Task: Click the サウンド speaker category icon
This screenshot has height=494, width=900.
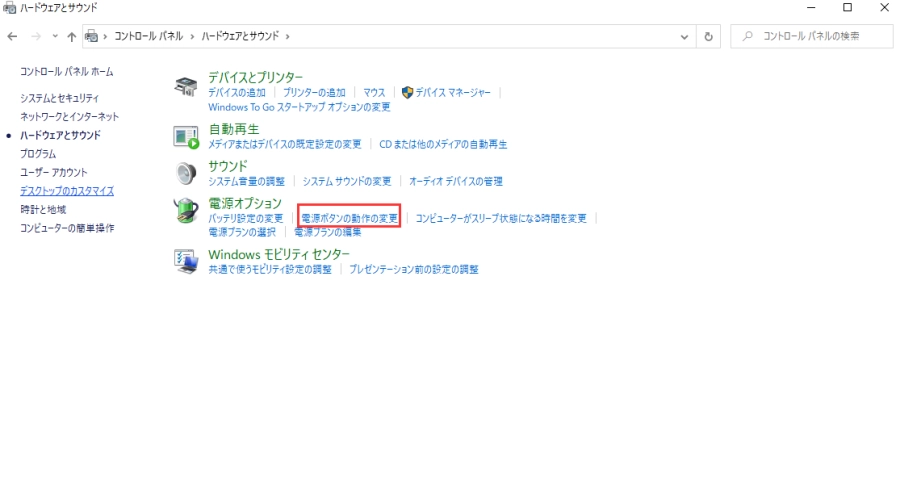Action: [x=186, y=173]
